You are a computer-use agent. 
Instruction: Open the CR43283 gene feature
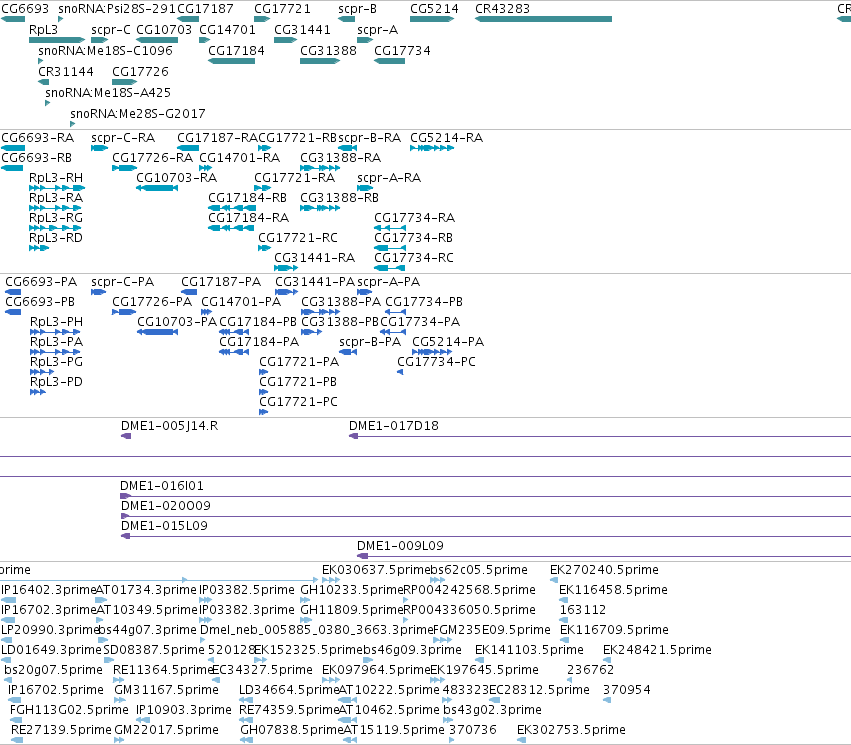(x=543, y=19)
